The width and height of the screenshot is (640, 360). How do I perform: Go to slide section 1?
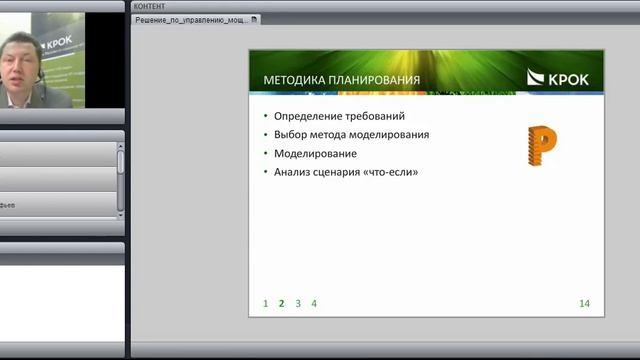(266, 303)
